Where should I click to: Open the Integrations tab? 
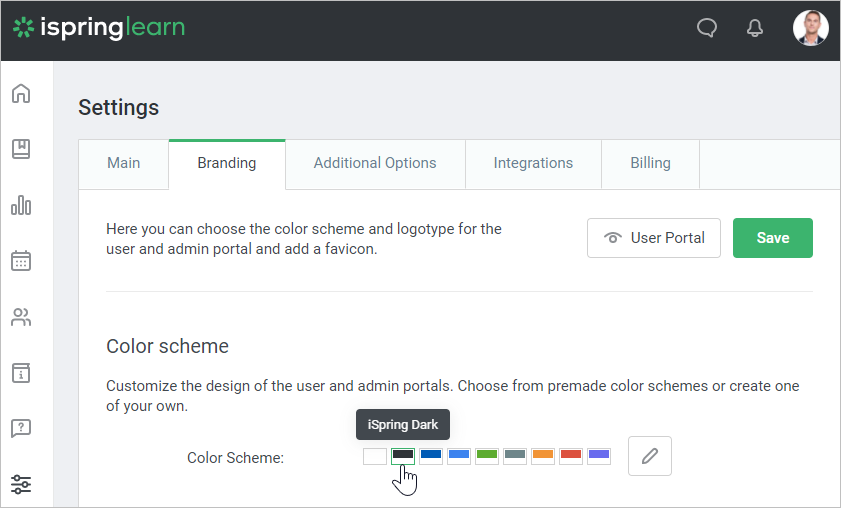[x=533, y=163]
